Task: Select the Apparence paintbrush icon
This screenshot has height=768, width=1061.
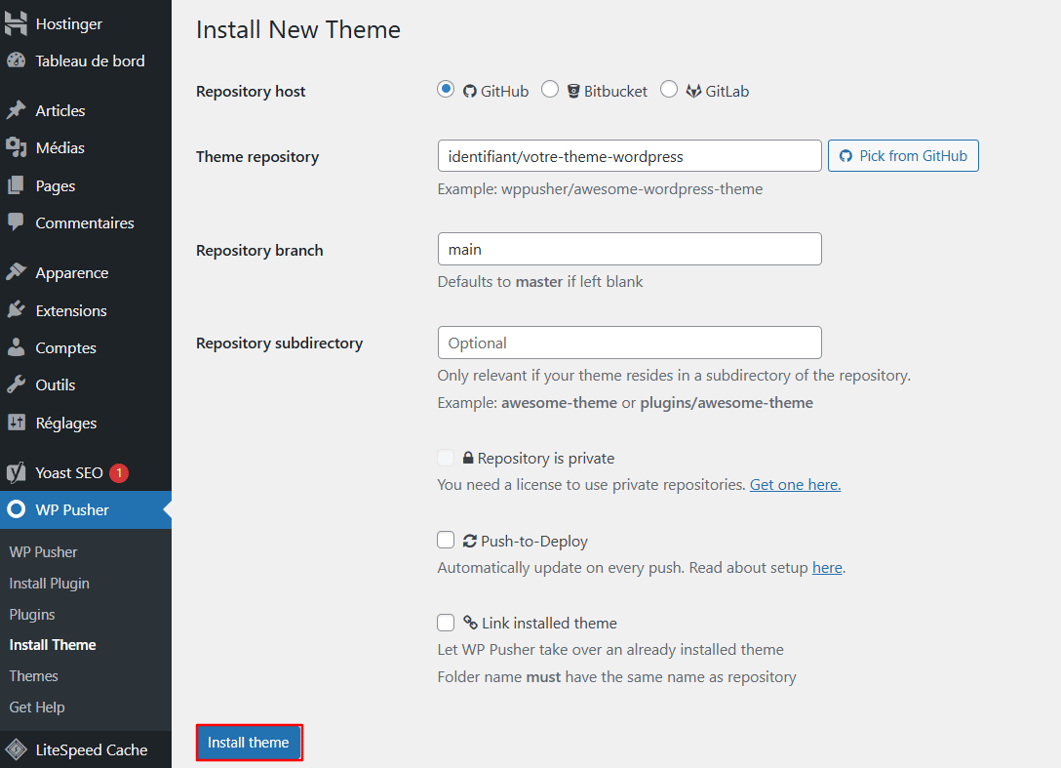Action: (14, 272)
